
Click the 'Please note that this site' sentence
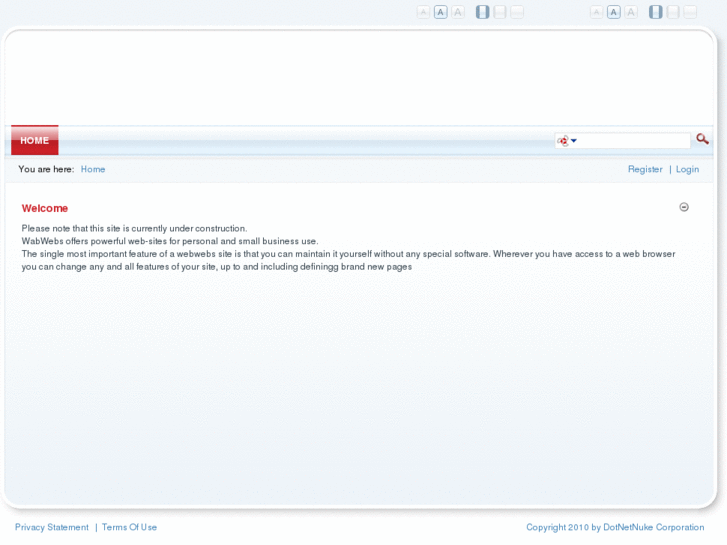pyautogui.click(x=134, y=228)
